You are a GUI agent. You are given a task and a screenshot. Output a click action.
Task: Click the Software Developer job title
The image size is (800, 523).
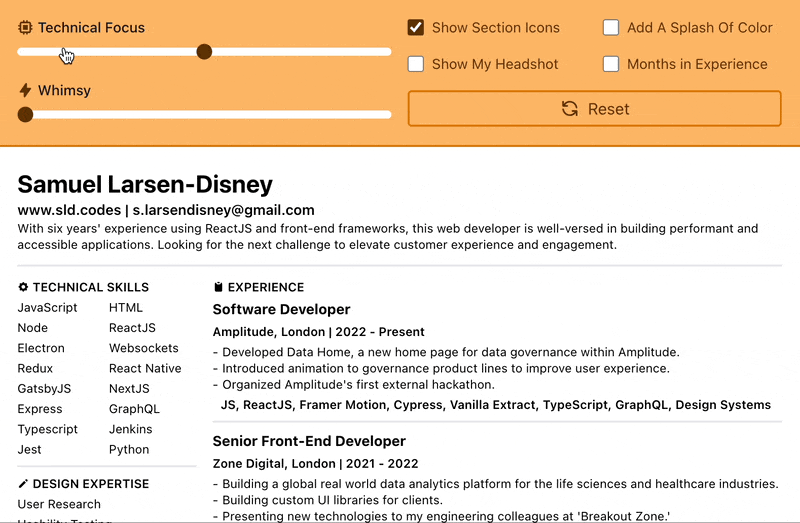point(281,310)
